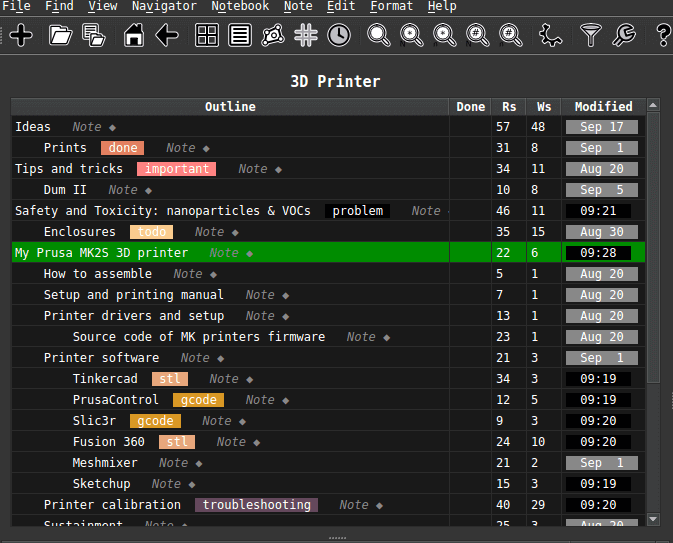673x543 pixels.
Task: Click the plus icon to create new
Action: 21,35
